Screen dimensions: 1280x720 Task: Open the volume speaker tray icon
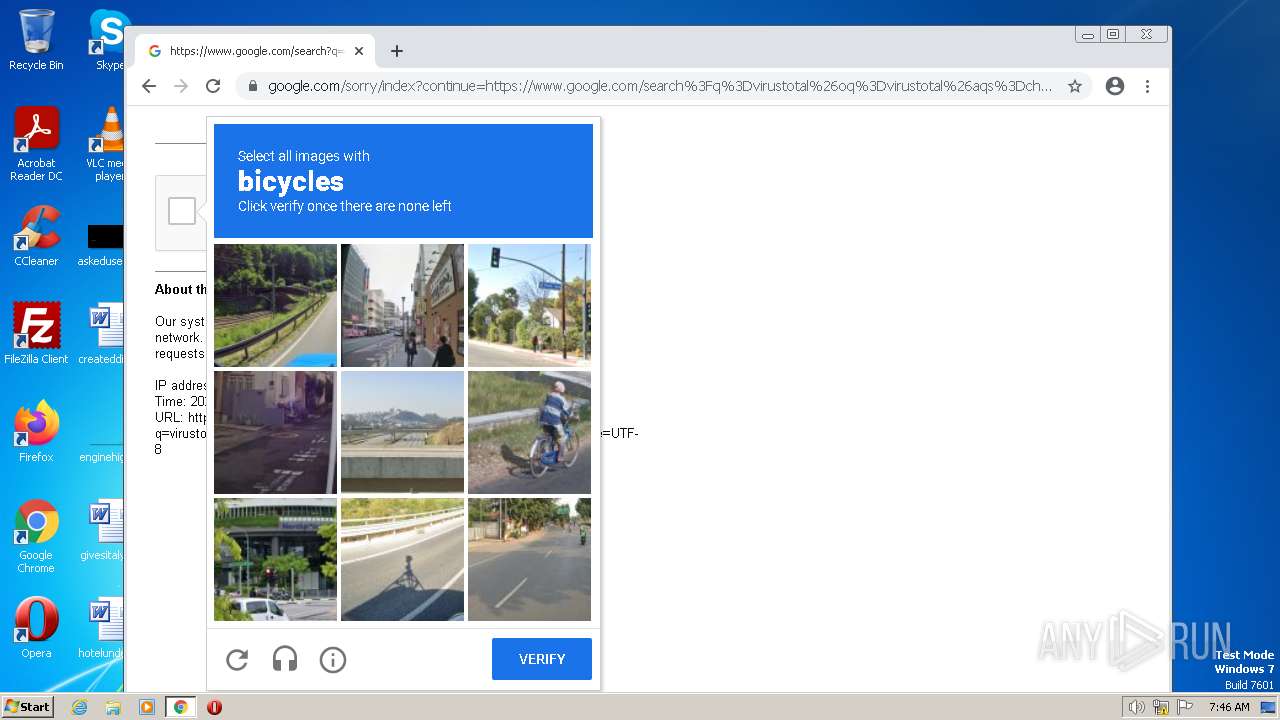pyautogui.click(x=1137, y=707)
